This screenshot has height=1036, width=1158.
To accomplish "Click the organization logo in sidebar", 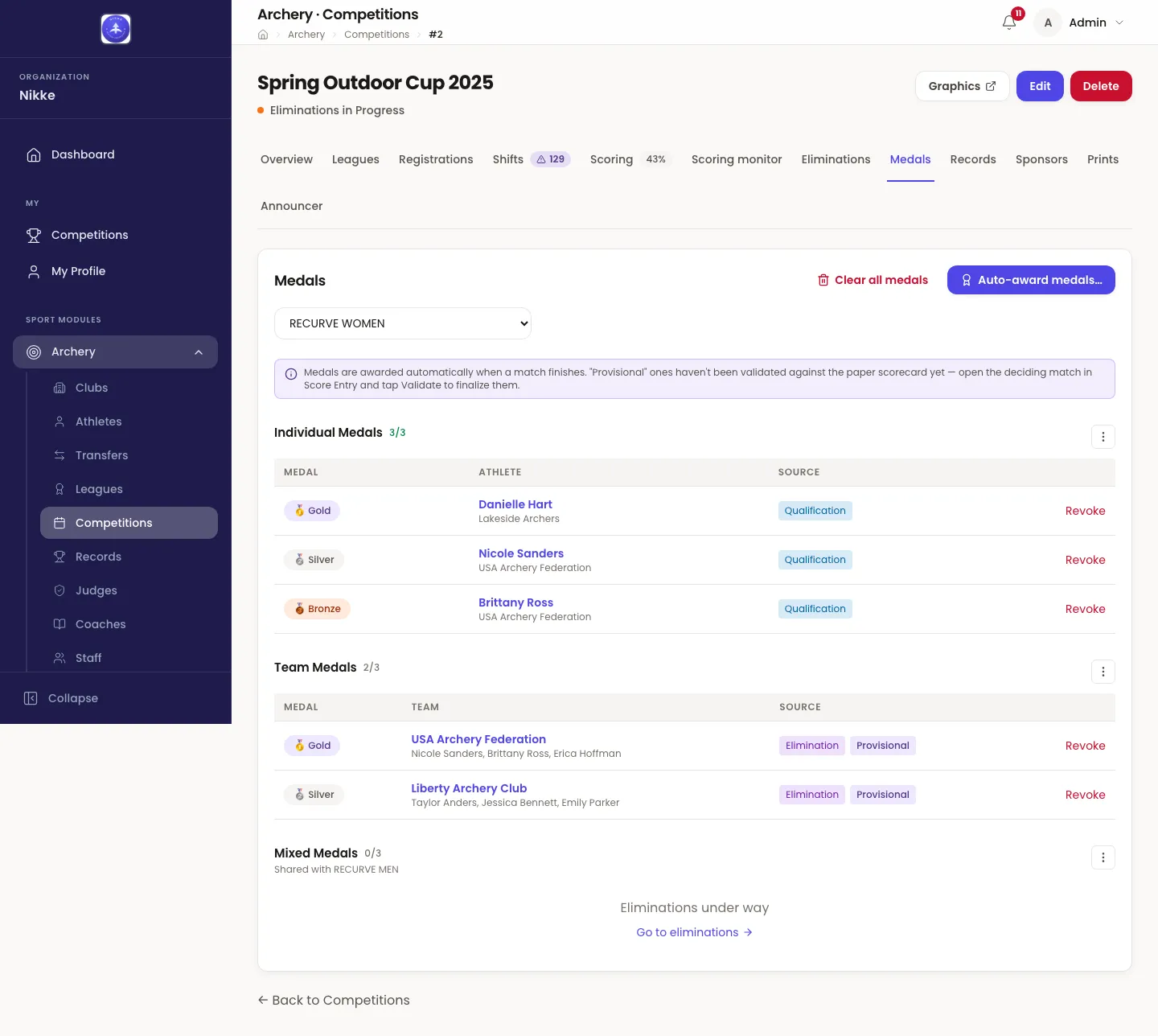I will pos(116,29).
